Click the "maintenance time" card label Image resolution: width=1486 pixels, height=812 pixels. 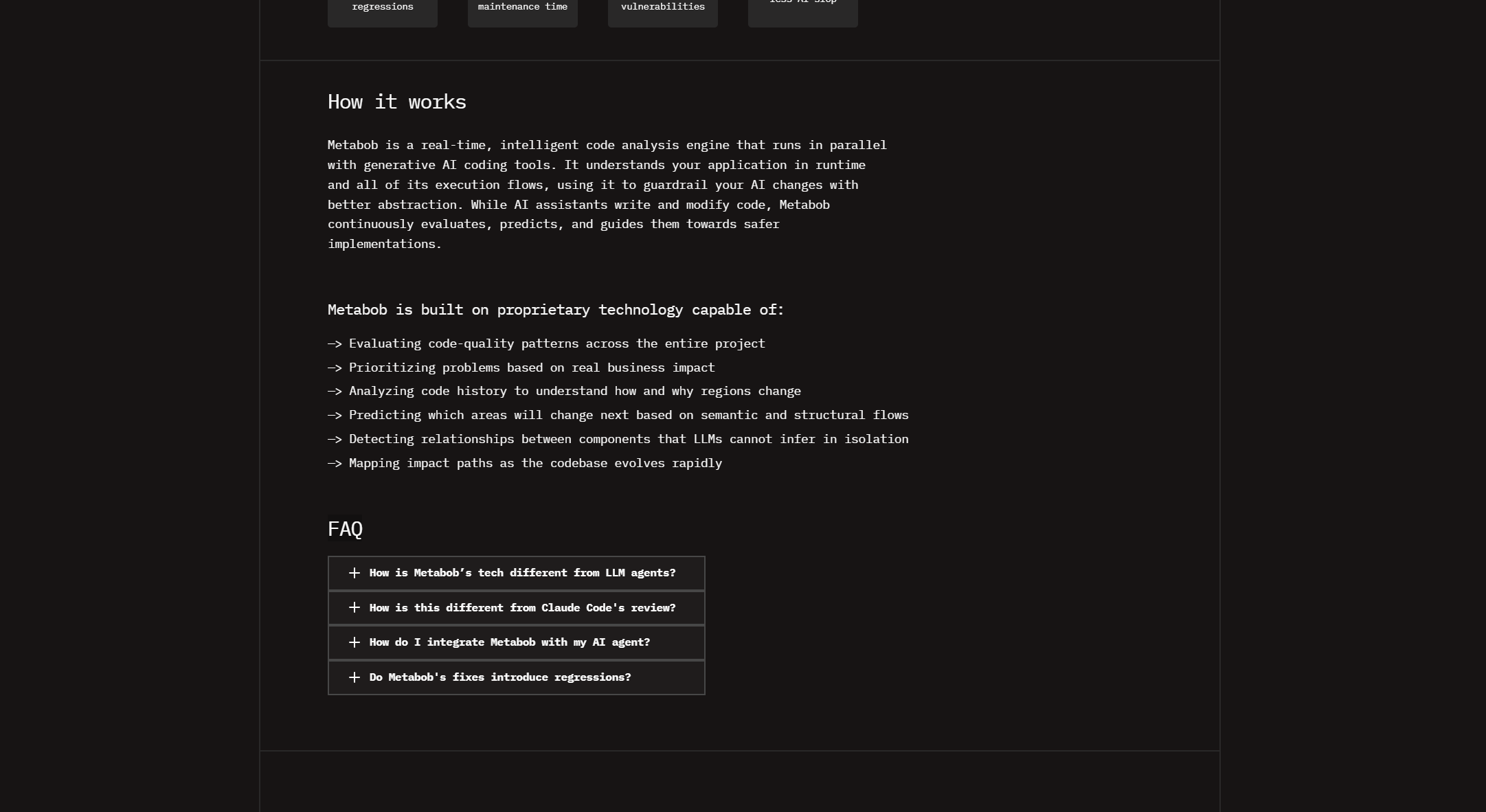pos(523,7)
